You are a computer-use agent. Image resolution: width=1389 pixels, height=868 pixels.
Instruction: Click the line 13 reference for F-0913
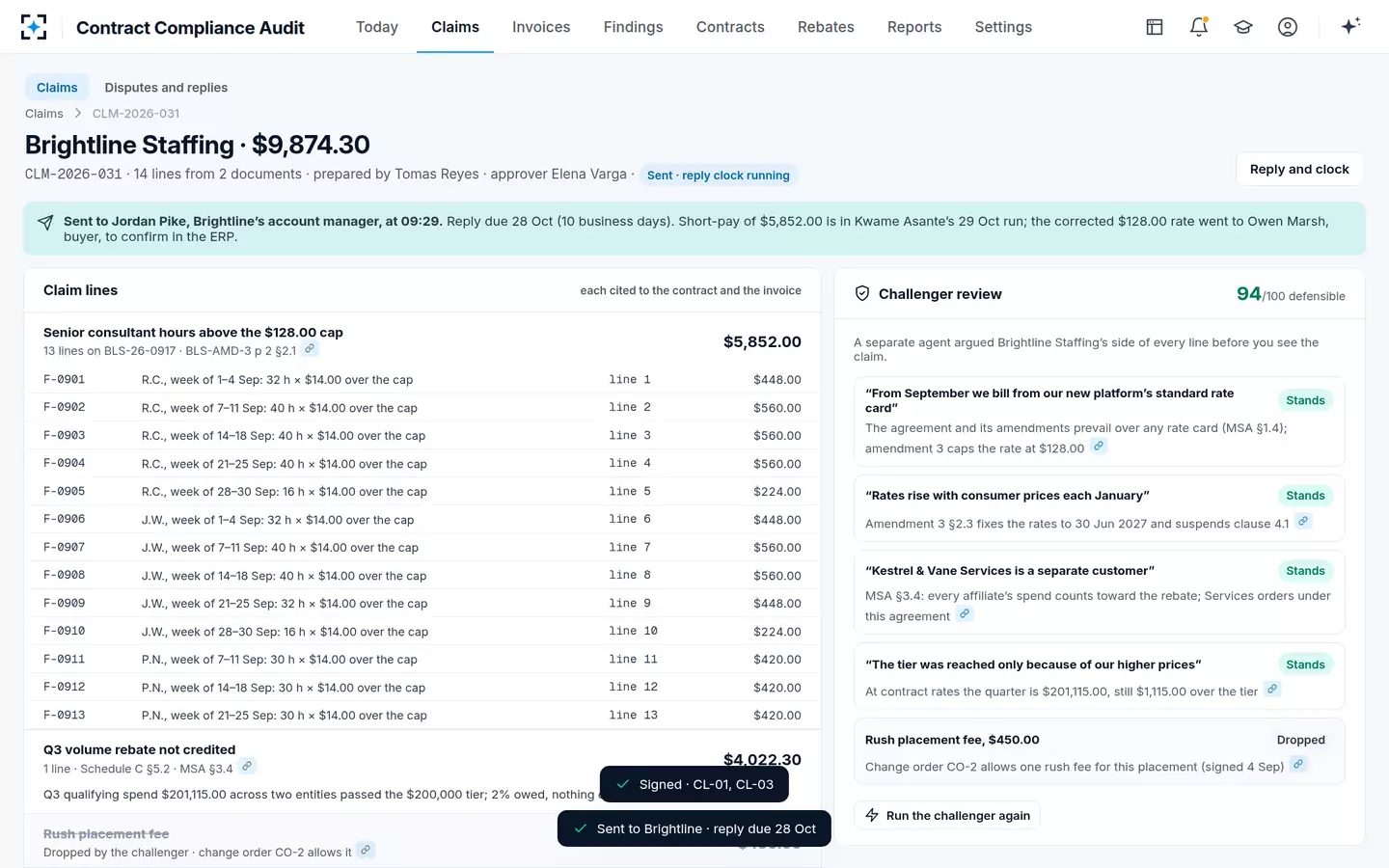coord(633,716)
